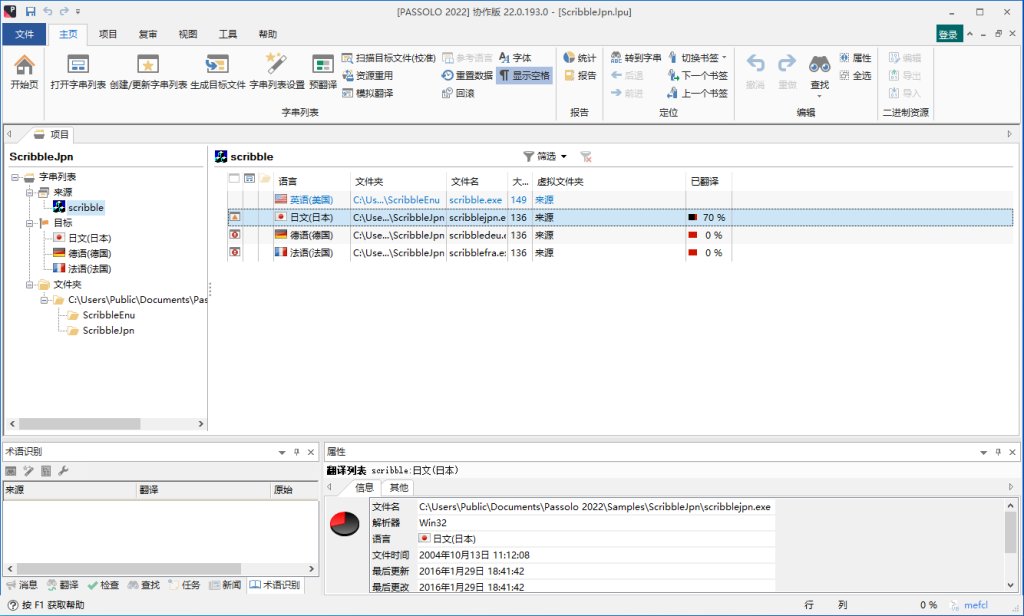Switch to 视图 ribbon tab
The height and width of the screenshot is (616, 1024).
pyautogui.click(x=187, y=34)
